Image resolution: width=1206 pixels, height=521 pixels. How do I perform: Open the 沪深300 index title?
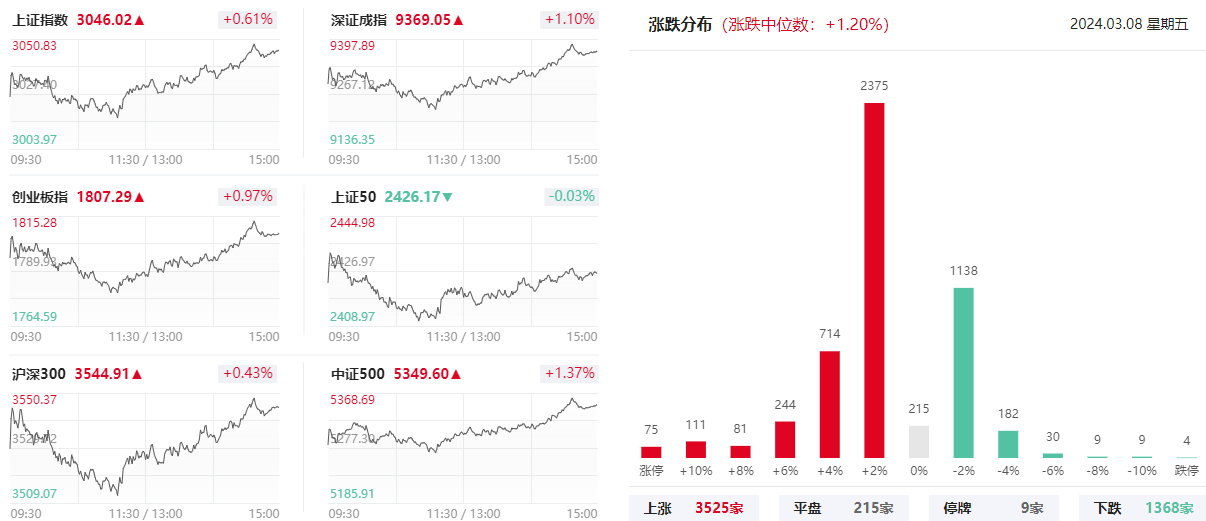[39, 374]
